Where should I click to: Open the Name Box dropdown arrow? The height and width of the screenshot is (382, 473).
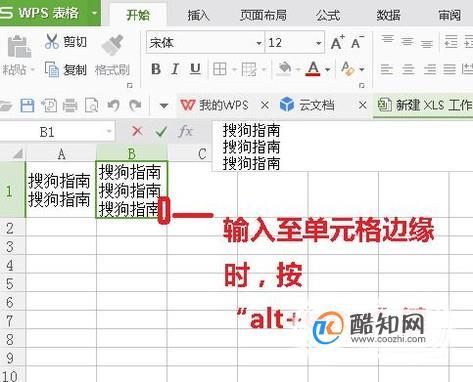(x=109, y=132)
